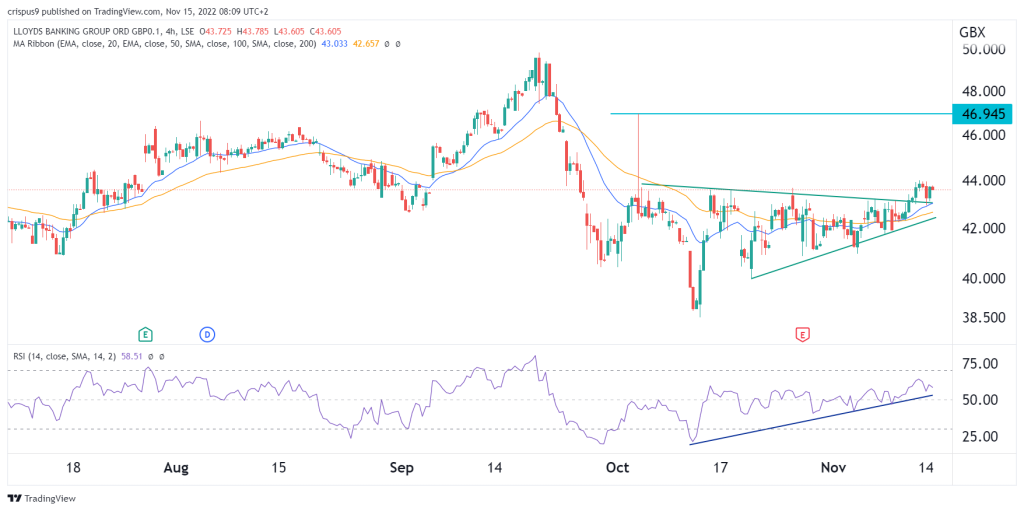Image resolution: width=1024 pixels, height=511 pixels.
Task: Click the blue RSI ascending trendline
Action: coord(811,420)
